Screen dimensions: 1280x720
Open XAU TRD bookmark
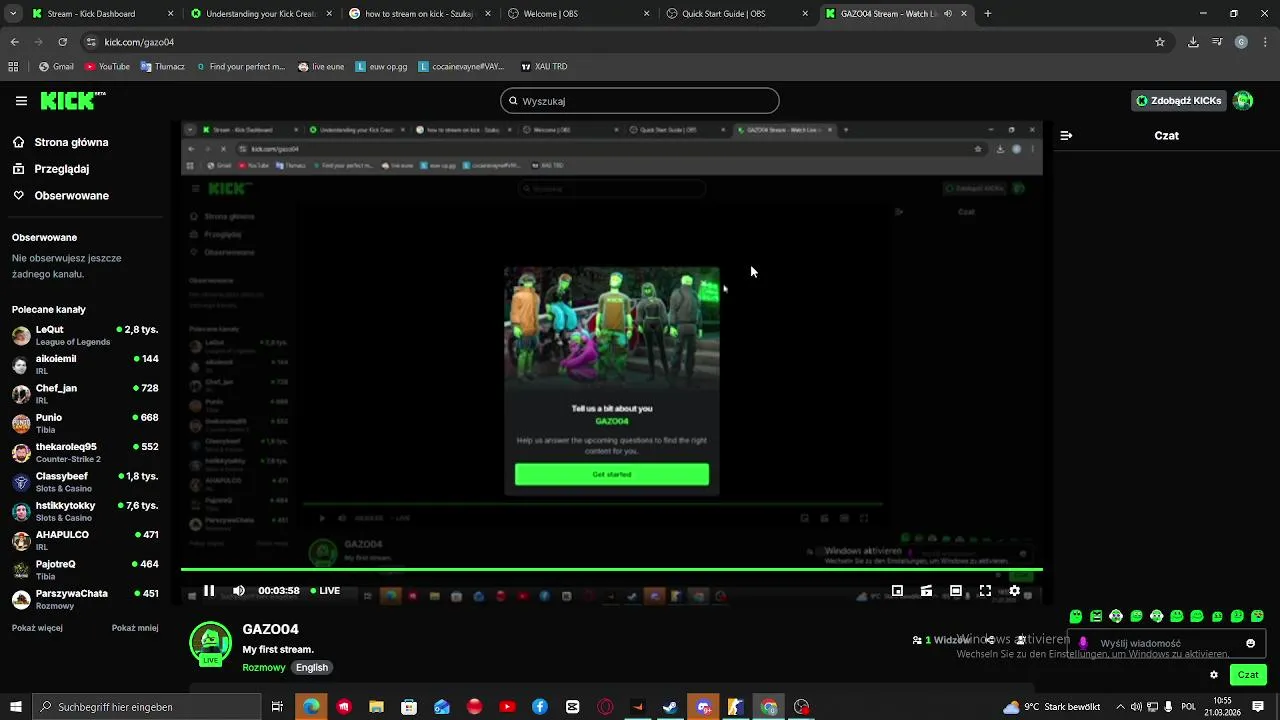[544, 67]
